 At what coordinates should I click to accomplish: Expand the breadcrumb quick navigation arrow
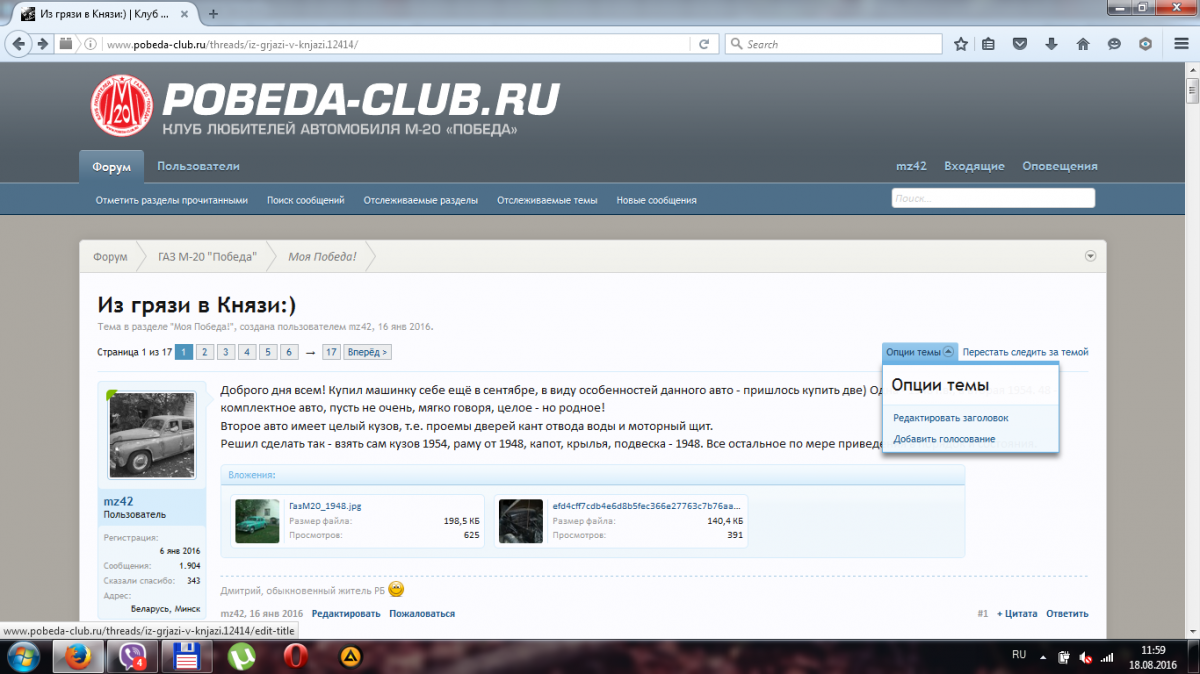tap(1090, 256)
